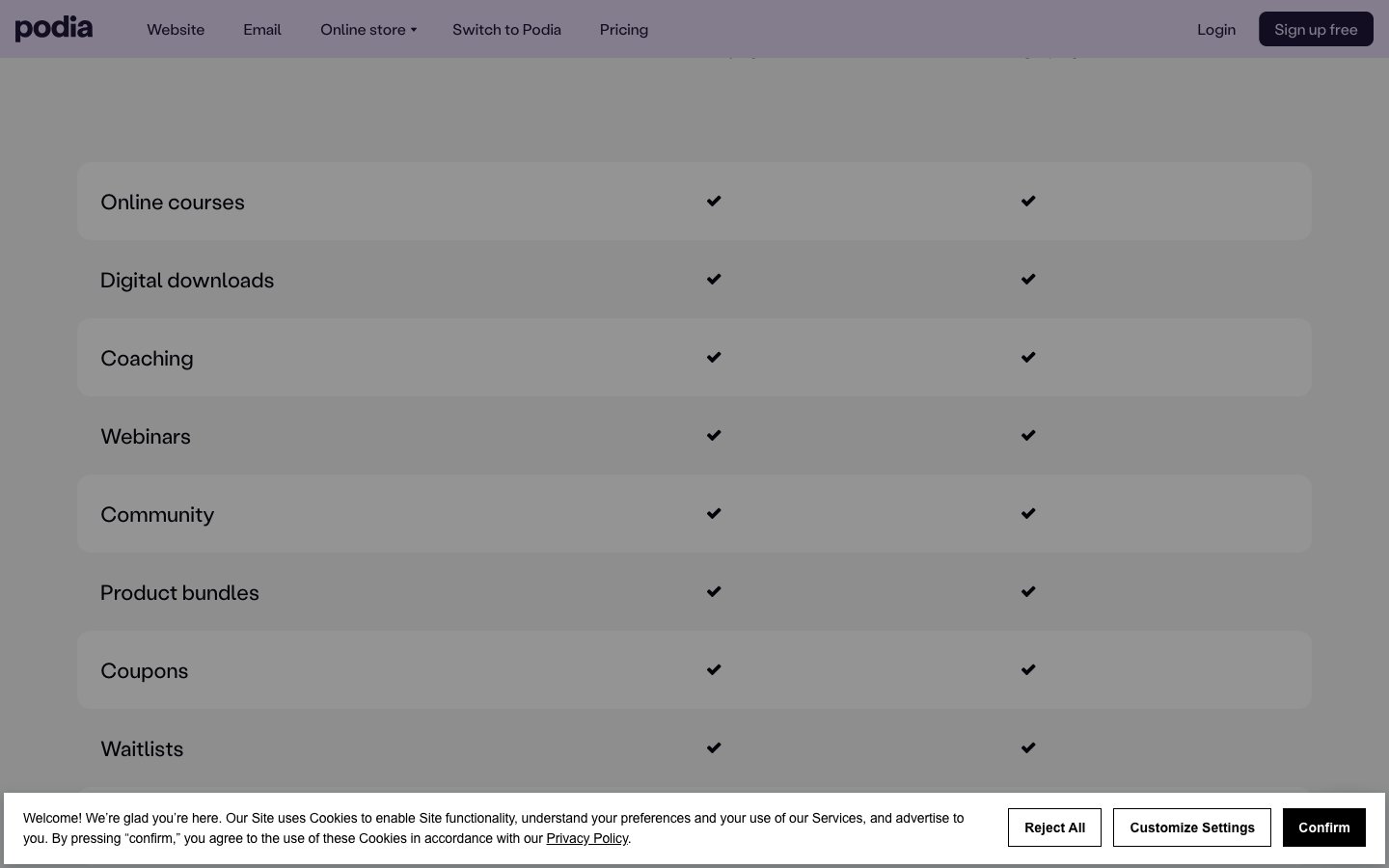Confirm cookie consent
The height and width of the screenshot is (868, 1389).
pyautogui.click(x=1323, y=827)
